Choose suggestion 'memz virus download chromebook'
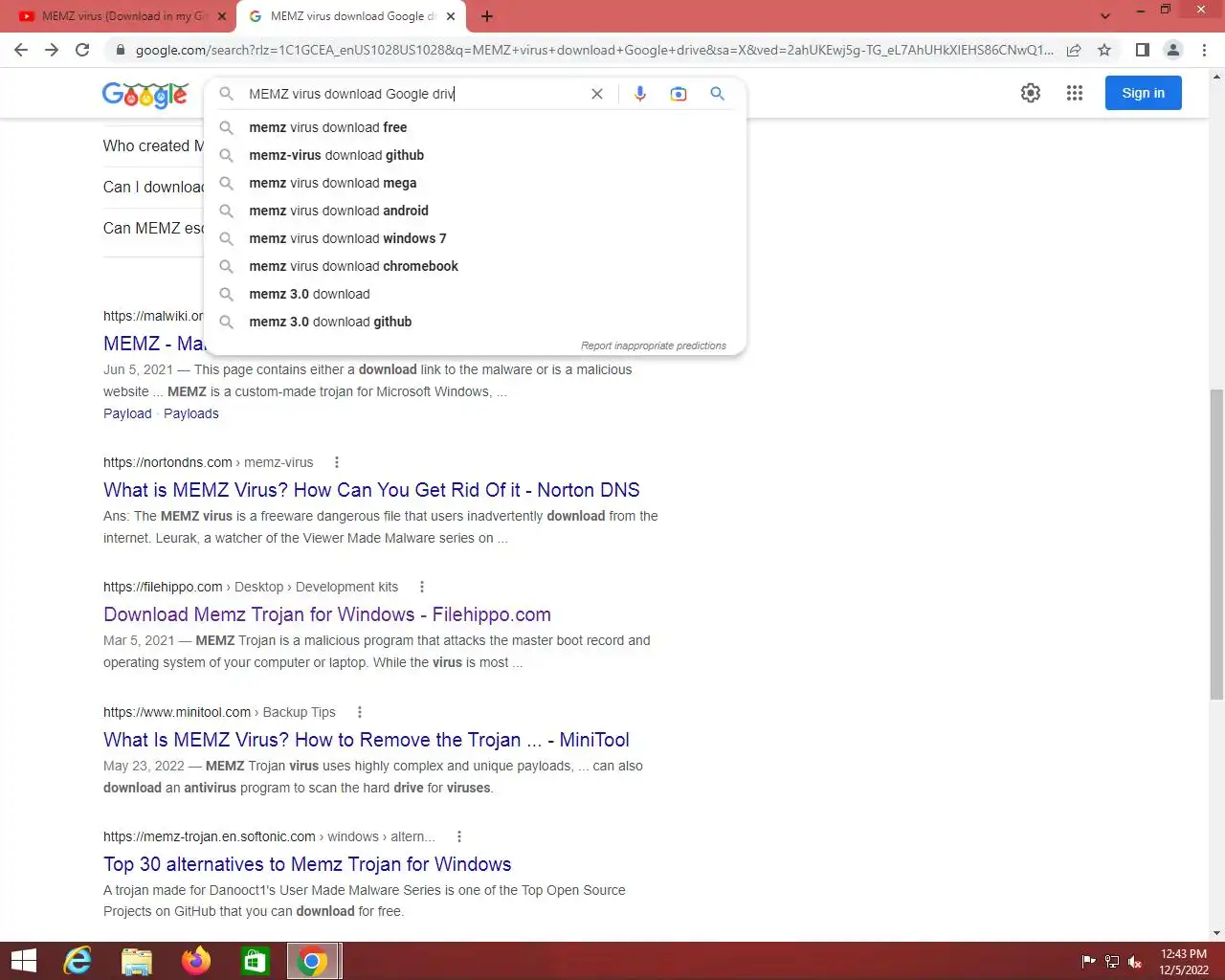This screenshot has width=1225, height=980. click(476, 266)
